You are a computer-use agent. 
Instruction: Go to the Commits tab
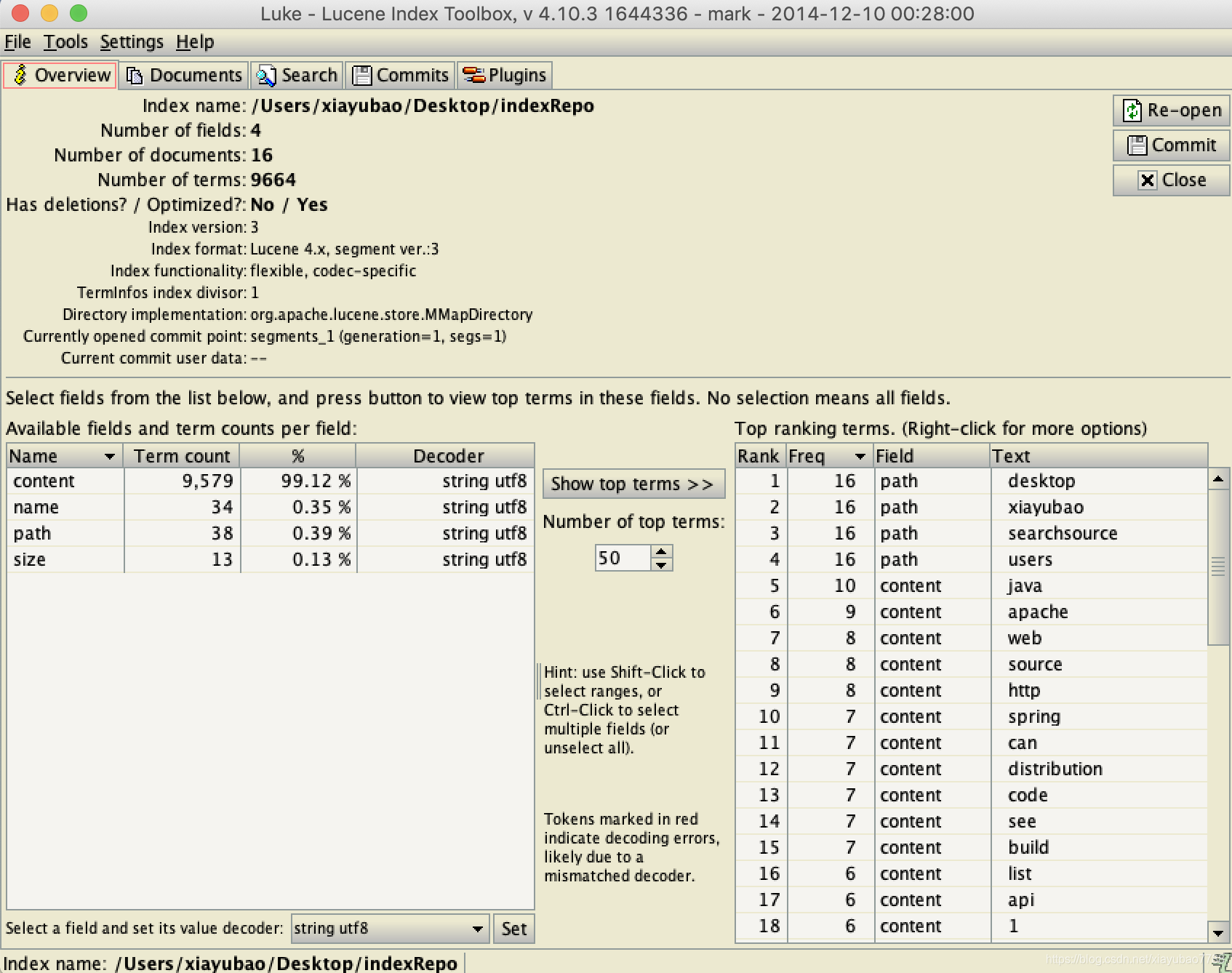400,75
